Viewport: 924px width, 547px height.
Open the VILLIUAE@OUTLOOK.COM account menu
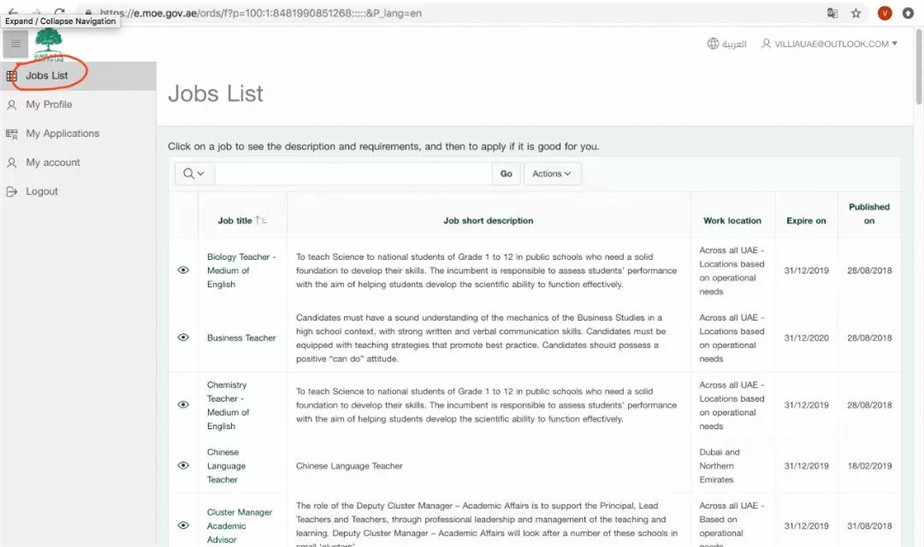coord(829,44)
